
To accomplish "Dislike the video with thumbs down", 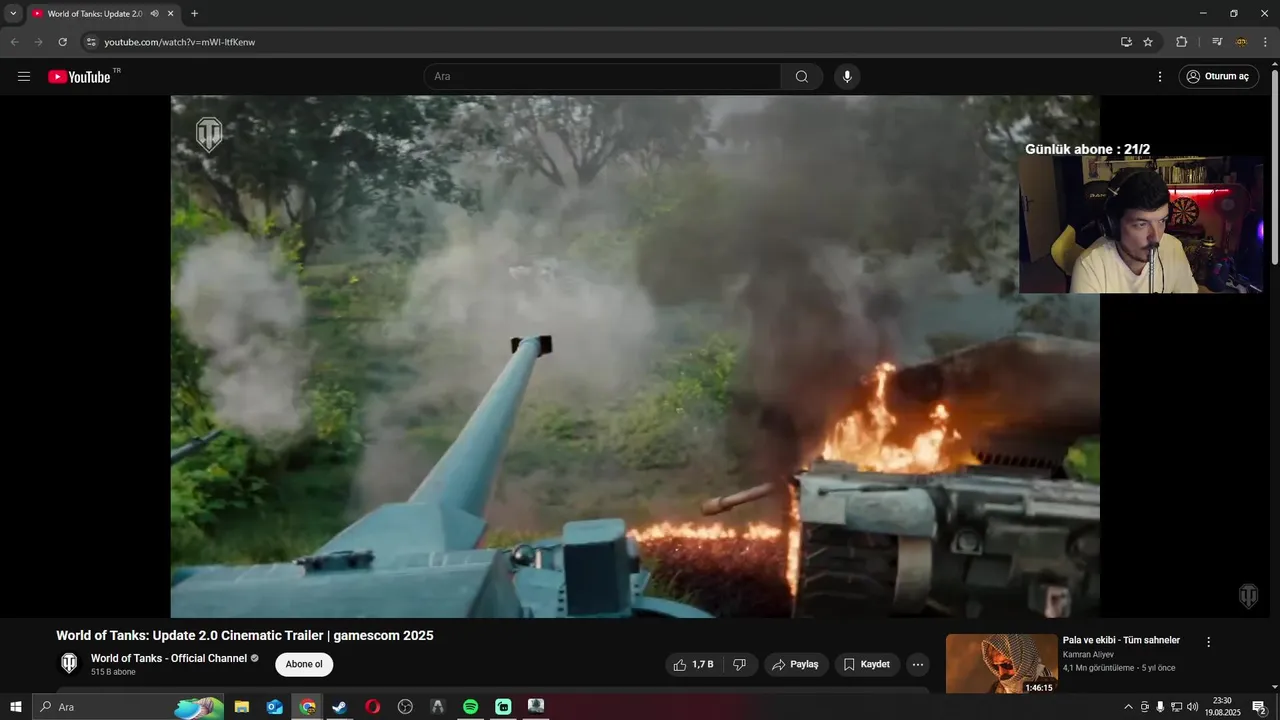I will coord(740,664).
